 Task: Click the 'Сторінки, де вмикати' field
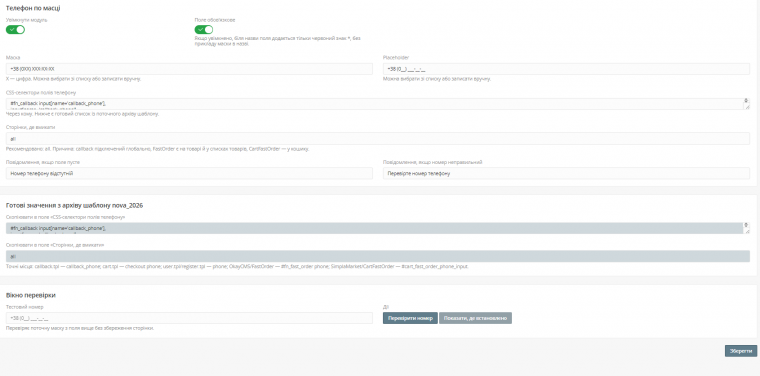pos(378,139)
